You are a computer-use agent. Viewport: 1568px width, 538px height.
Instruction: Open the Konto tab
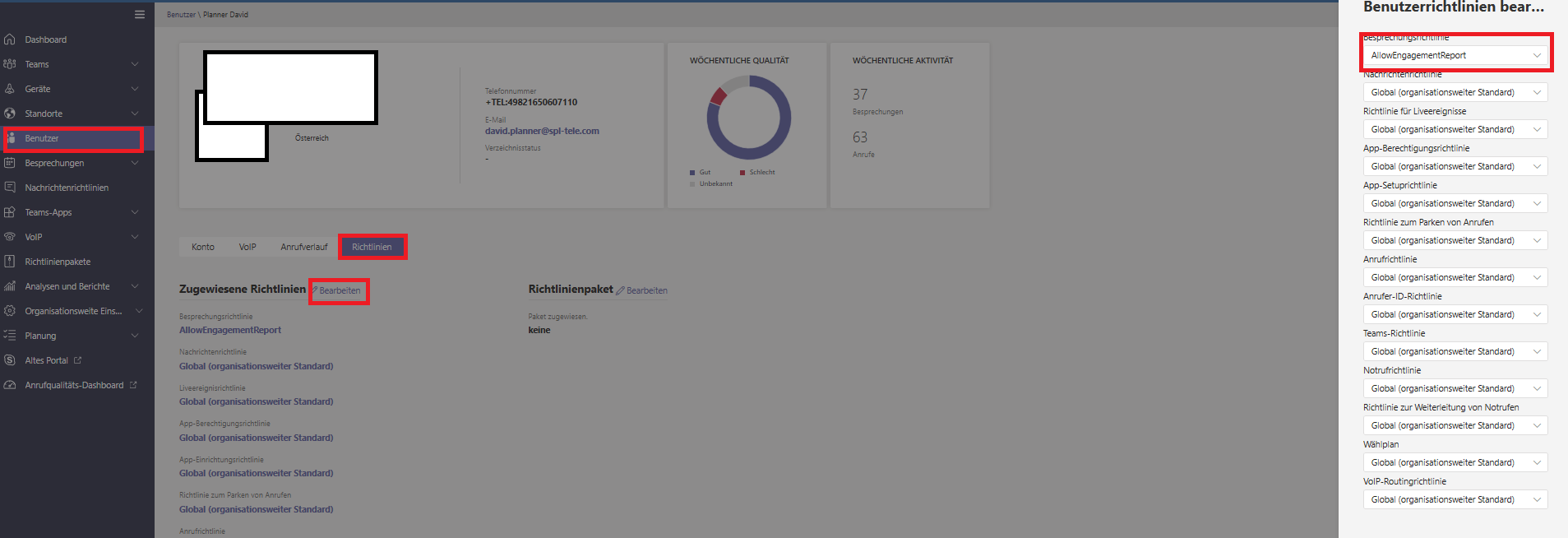point(203,247)
